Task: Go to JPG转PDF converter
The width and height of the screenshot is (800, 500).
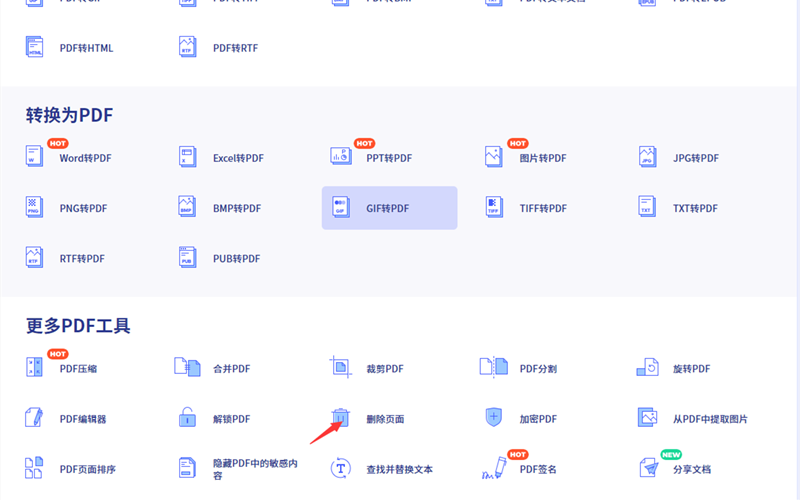Action: tap(695, 158)
